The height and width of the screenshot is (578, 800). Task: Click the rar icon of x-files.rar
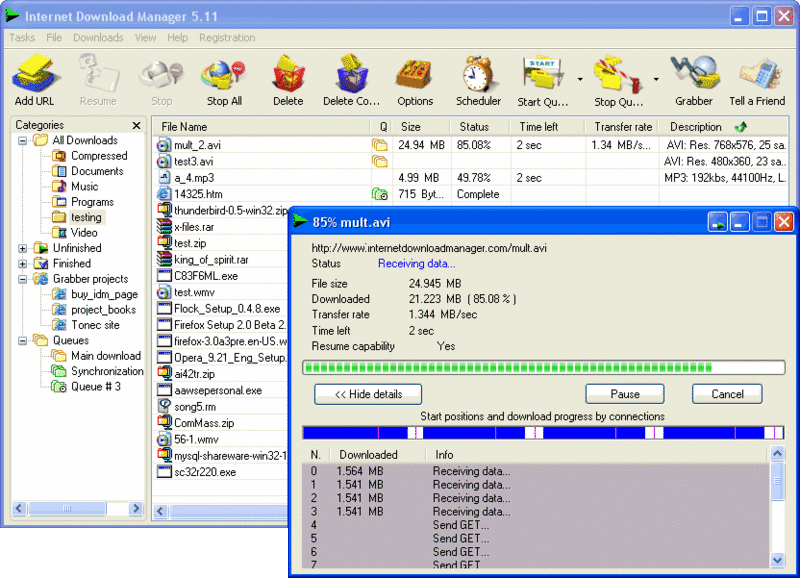click(x=164, y=227)
